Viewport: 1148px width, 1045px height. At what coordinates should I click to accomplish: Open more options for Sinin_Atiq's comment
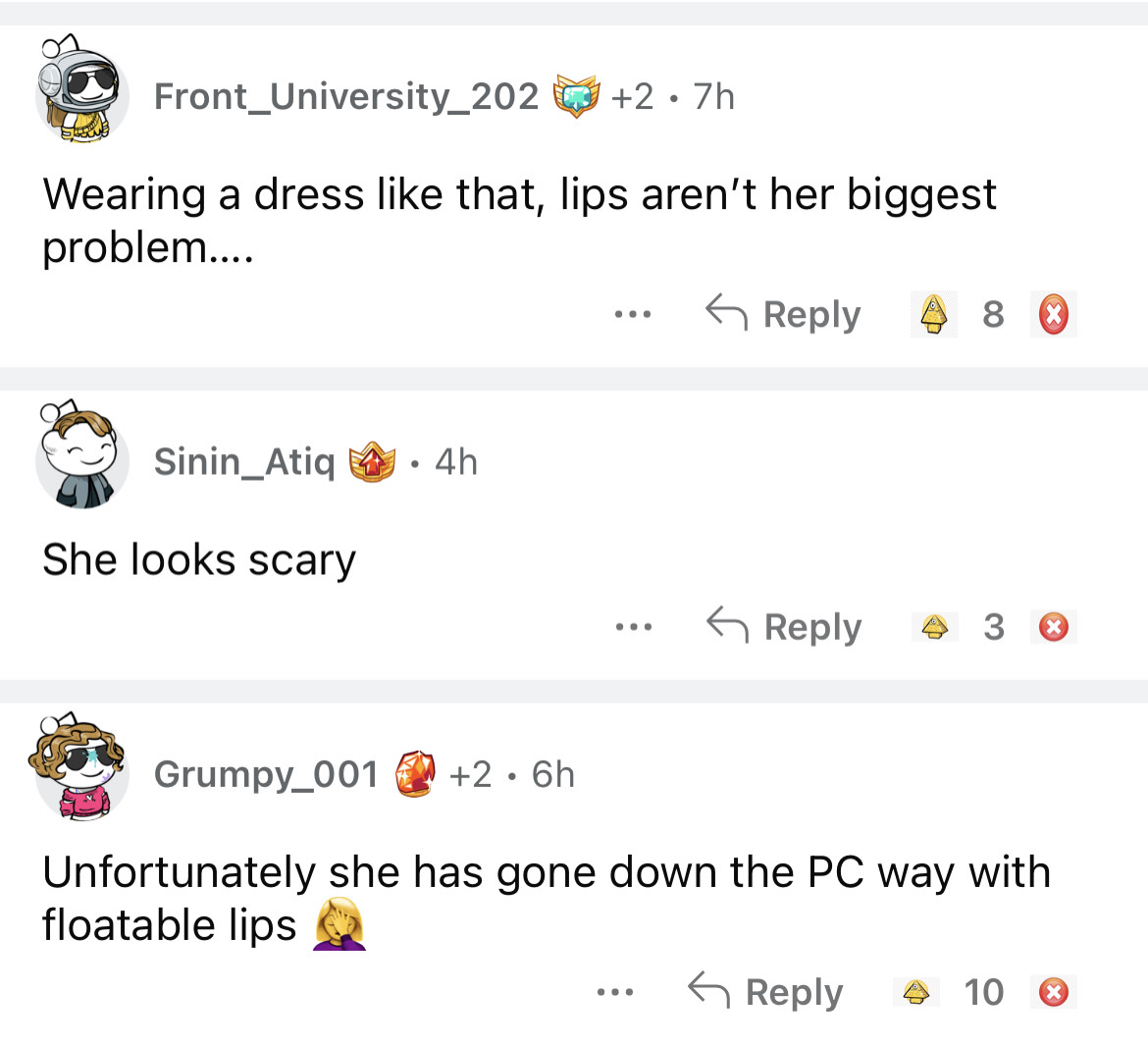(634, 626)
